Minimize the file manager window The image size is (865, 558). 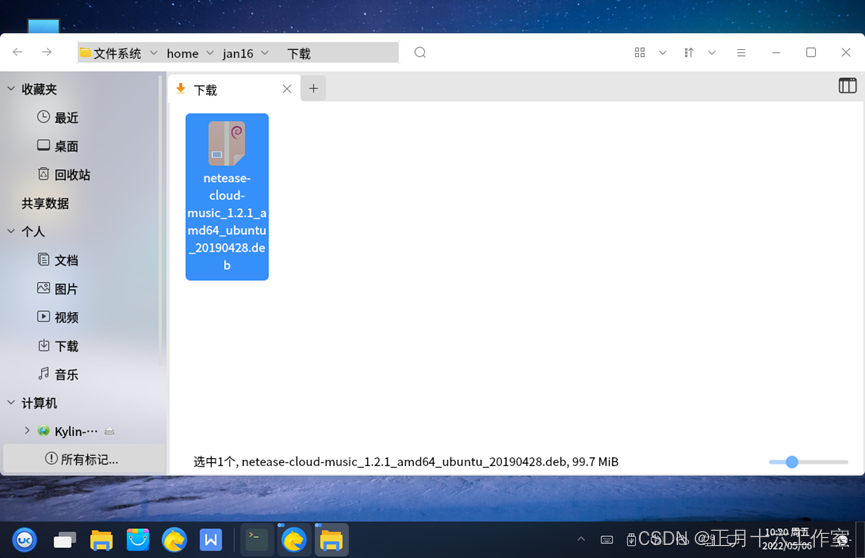[776, 52]
